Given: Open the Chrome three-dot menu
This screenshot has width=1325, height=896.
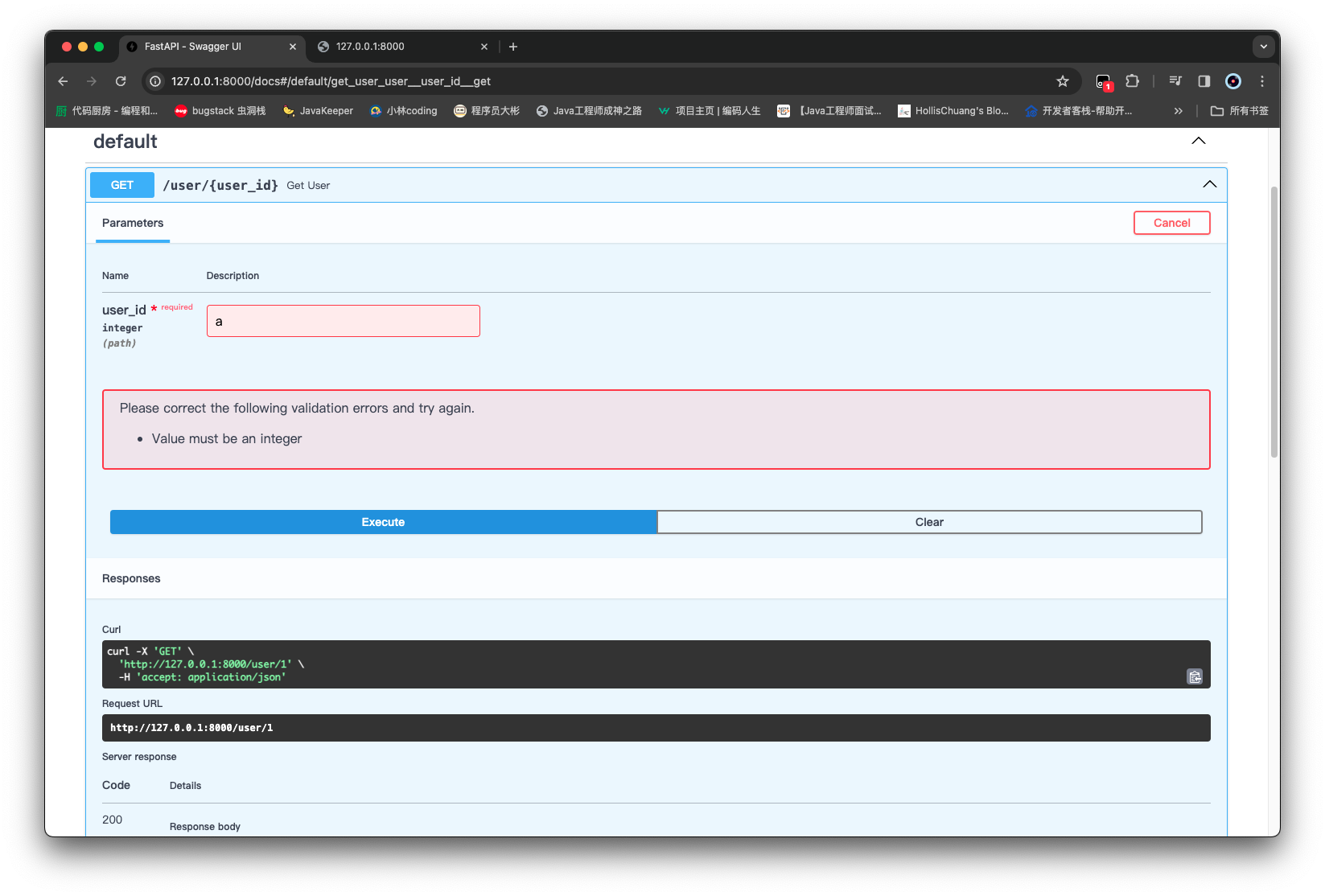Looking at the screenshot, I should coord(1262,81).
